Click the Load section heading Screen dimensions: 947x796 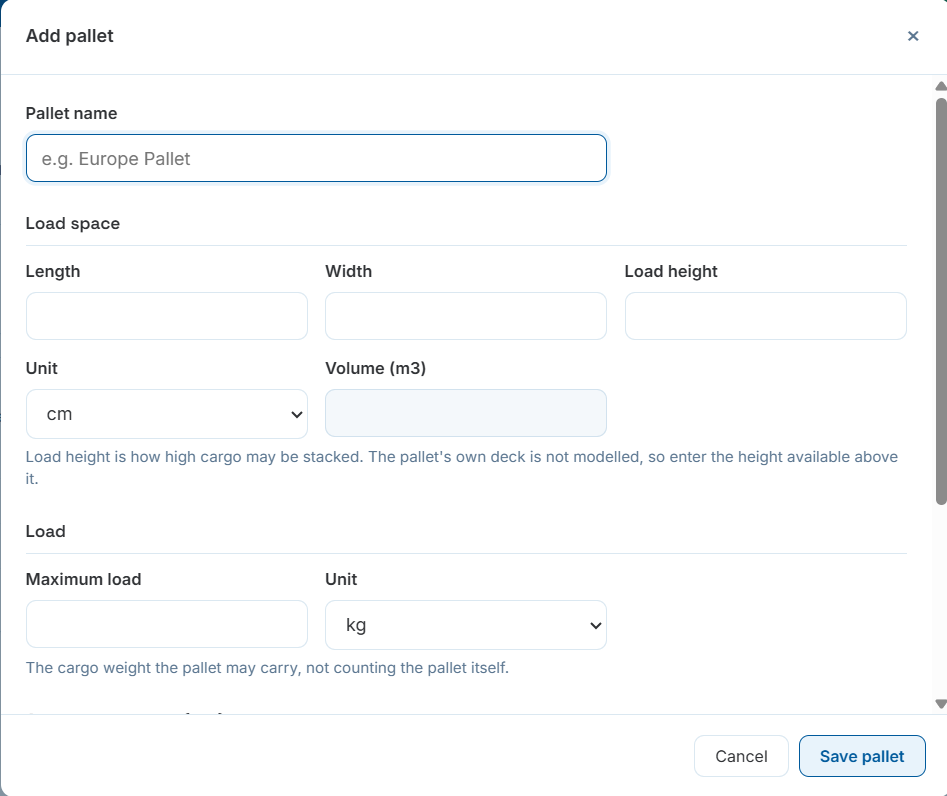point(45,531)
